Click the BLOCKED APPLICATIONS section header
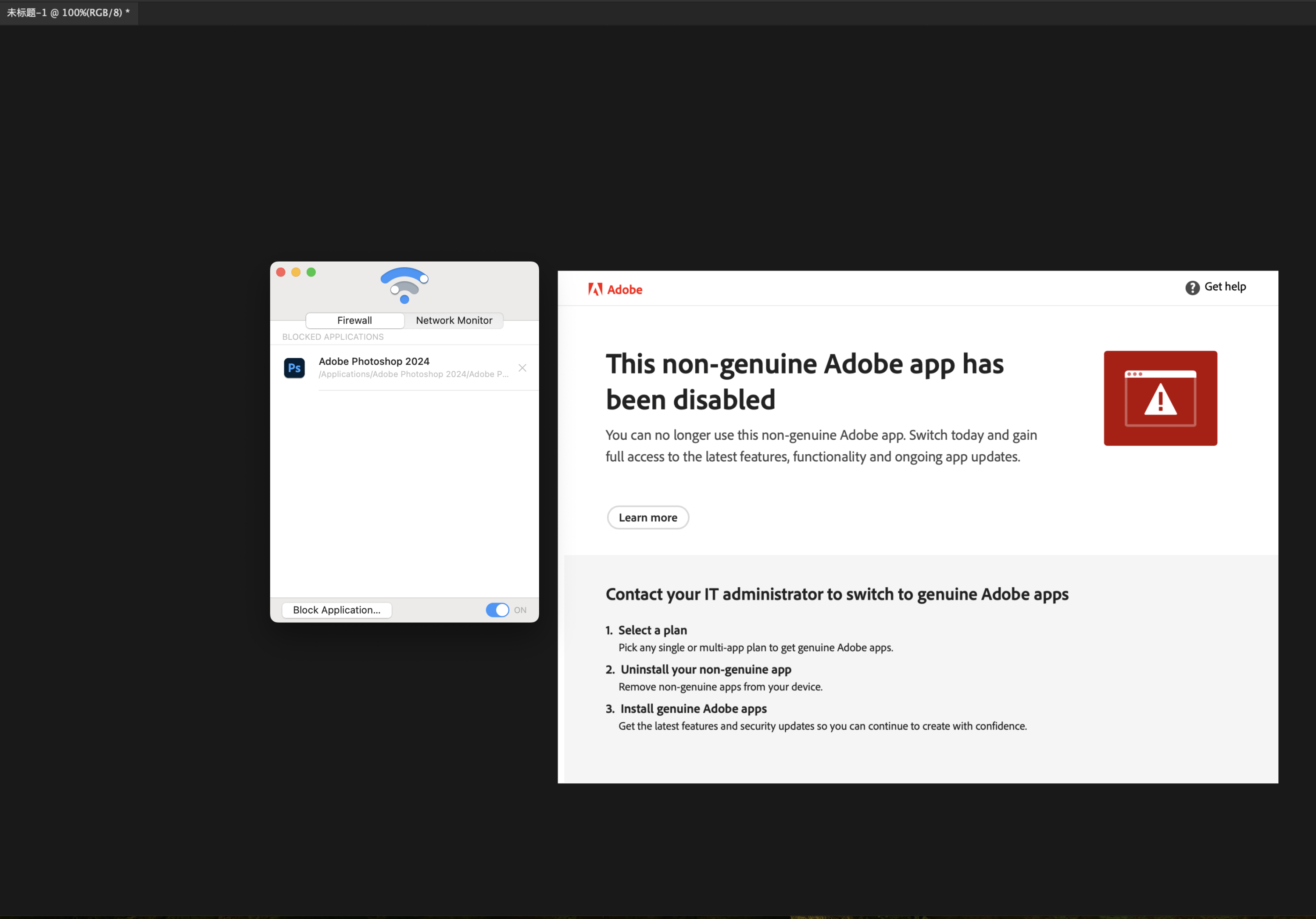This screenshot has height=919, width=1316. 333,337
